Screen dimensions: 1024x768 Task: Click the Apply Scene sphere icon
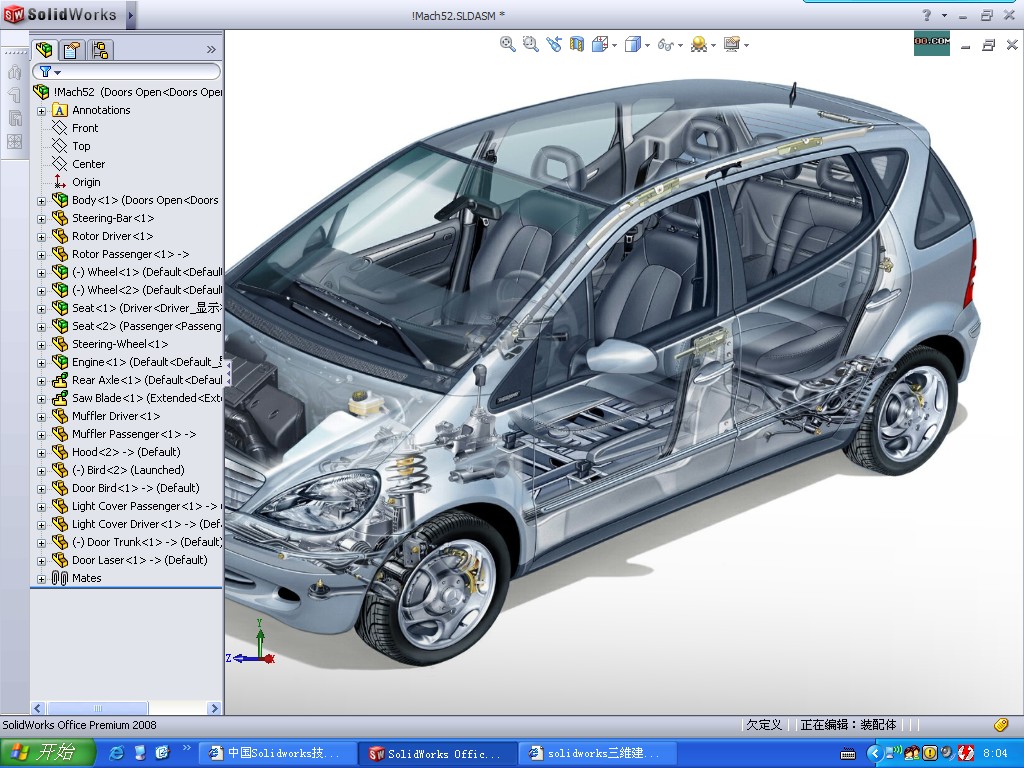[699, 44]
